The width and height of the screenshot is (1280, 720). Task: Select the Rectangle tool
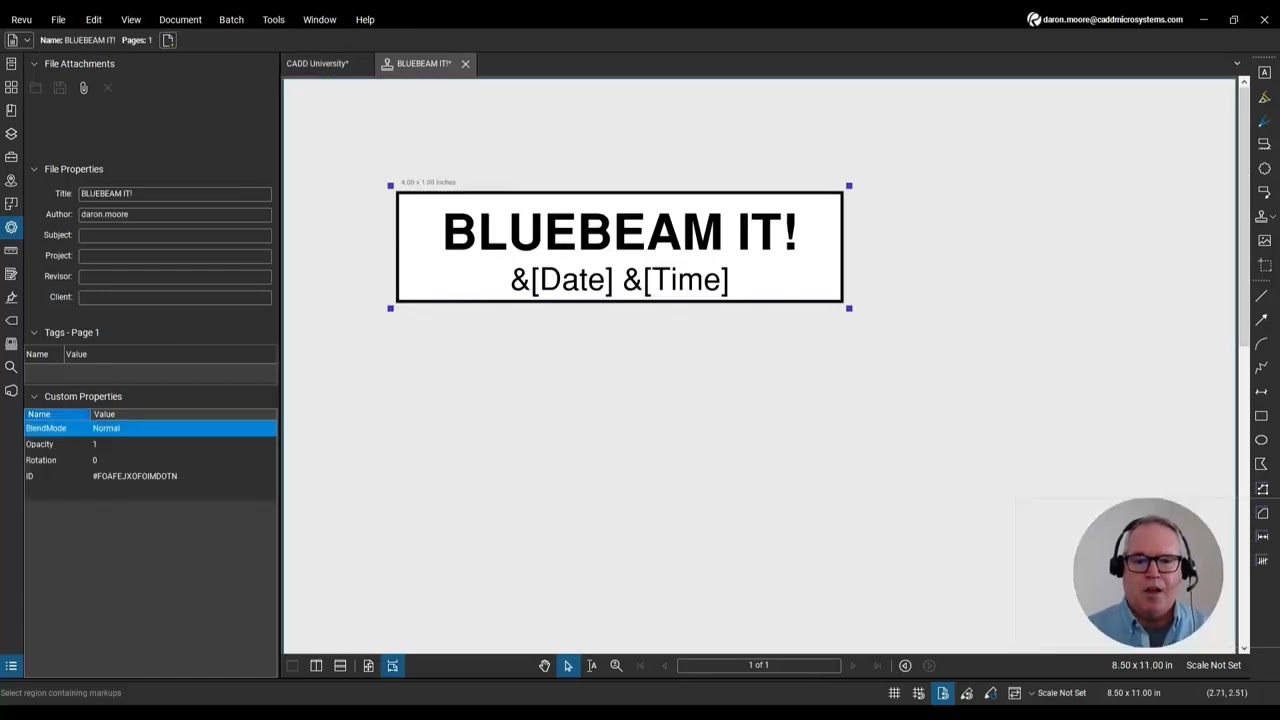pyautogui.click(x=1261, y=416)
